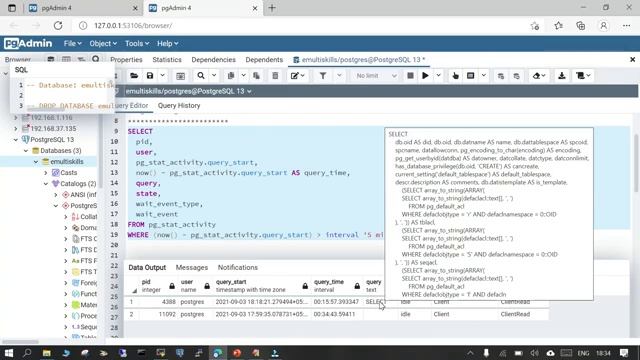
Task: Click the Filter funnel icon
Action: [323, 76]
